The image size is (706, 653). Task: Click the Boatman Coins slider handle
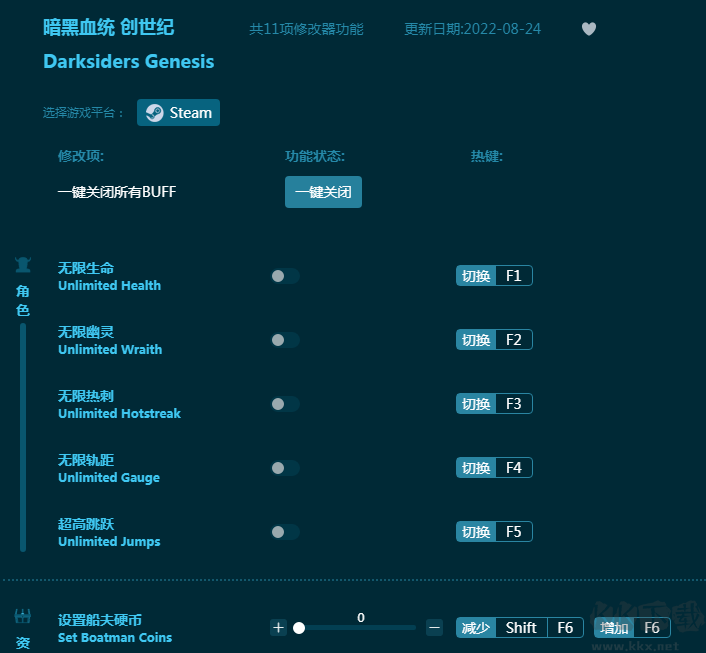pos(299,628)
